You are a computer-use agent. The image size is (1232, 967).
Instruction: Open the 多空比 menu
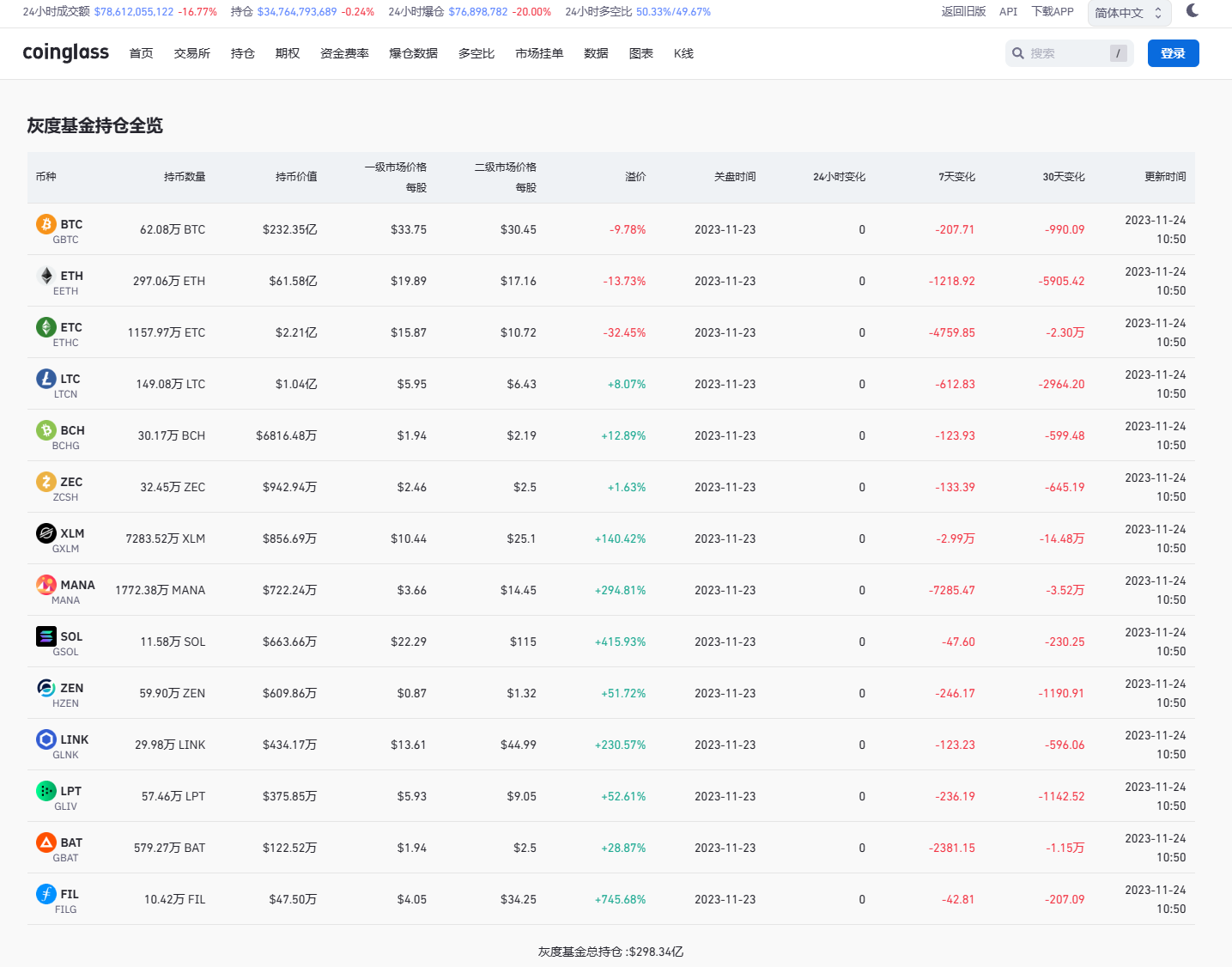coord(476,53)
